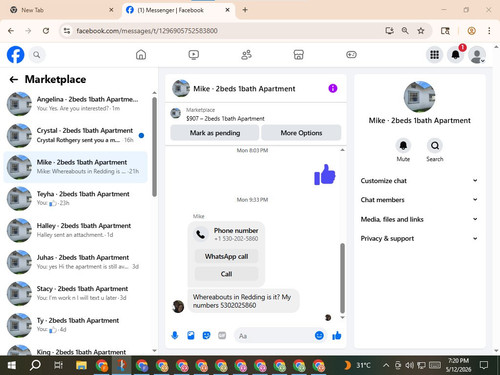This screenshot has width=500, height=375.
Task: Open Juhas - 2beds 1bath conversation
Action: pos(75,262)
